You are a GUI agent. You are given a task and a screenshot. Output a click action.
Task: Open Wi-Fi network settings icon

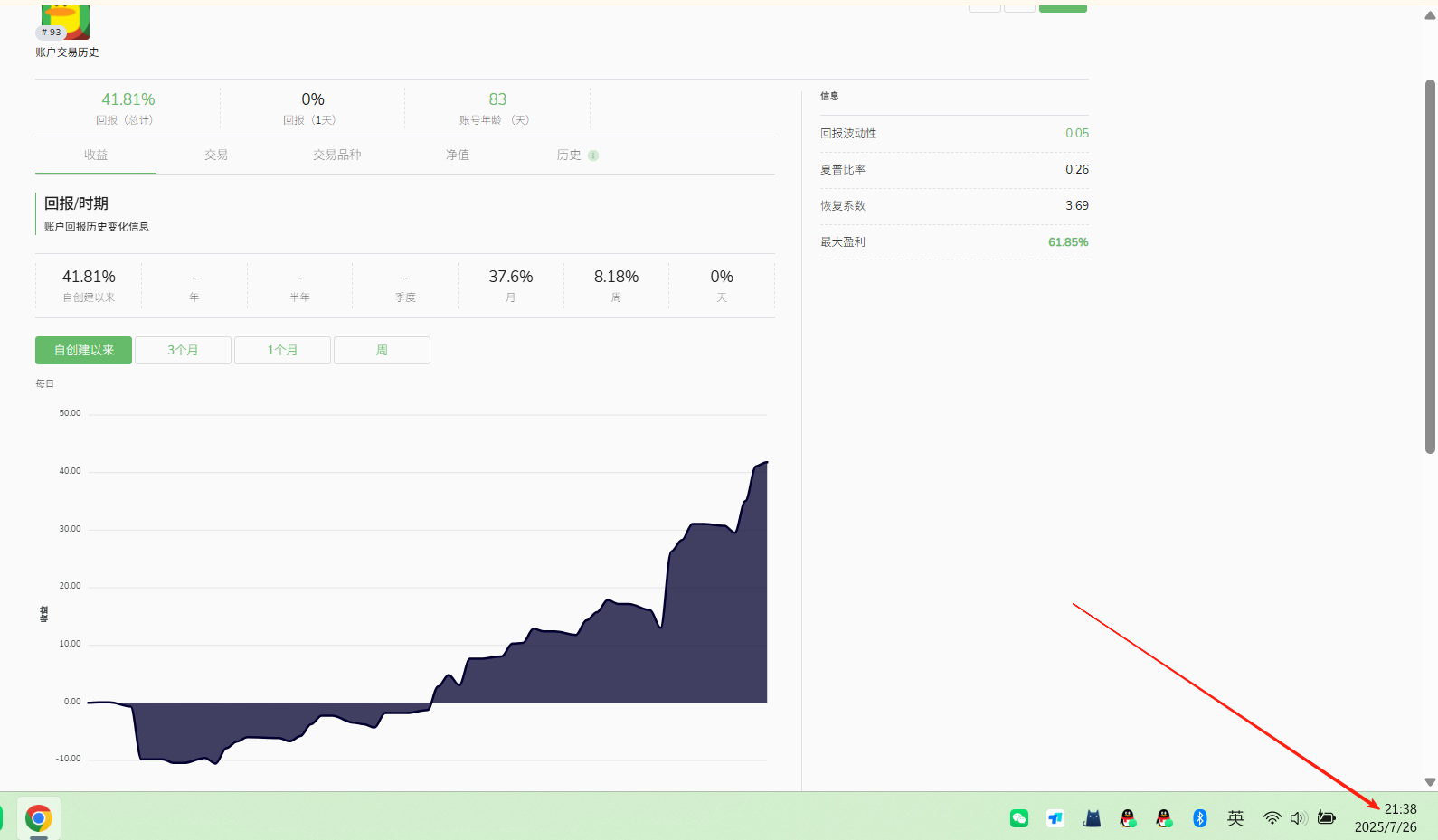point(1272,818)
